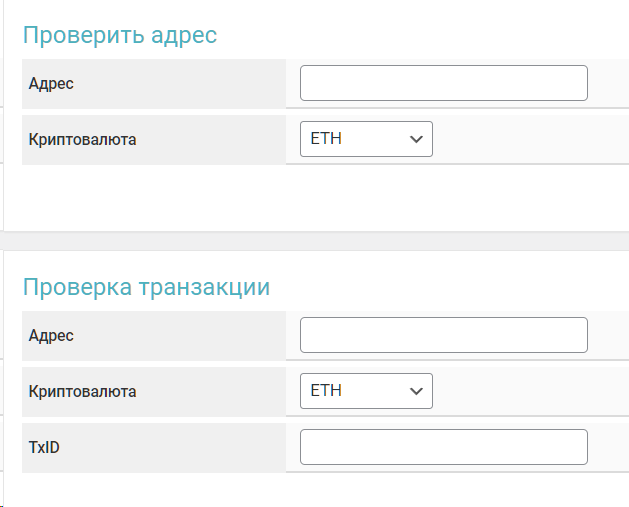Click the TxID label
The width and height of the screenshot is (629, 507).
pos(45,448)
